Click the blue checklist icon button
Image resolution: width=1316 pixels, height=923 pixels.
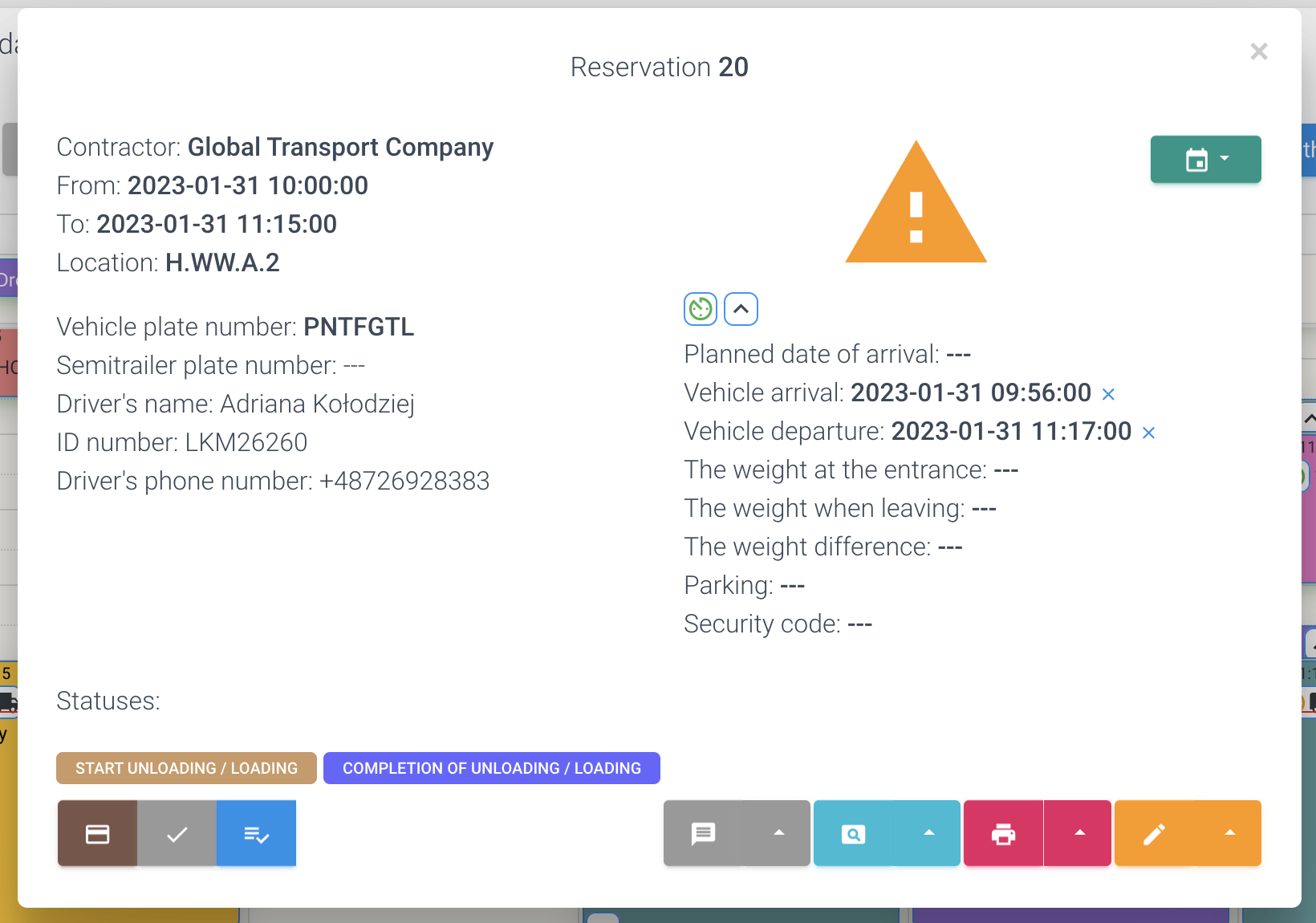[x=256, y=834]
